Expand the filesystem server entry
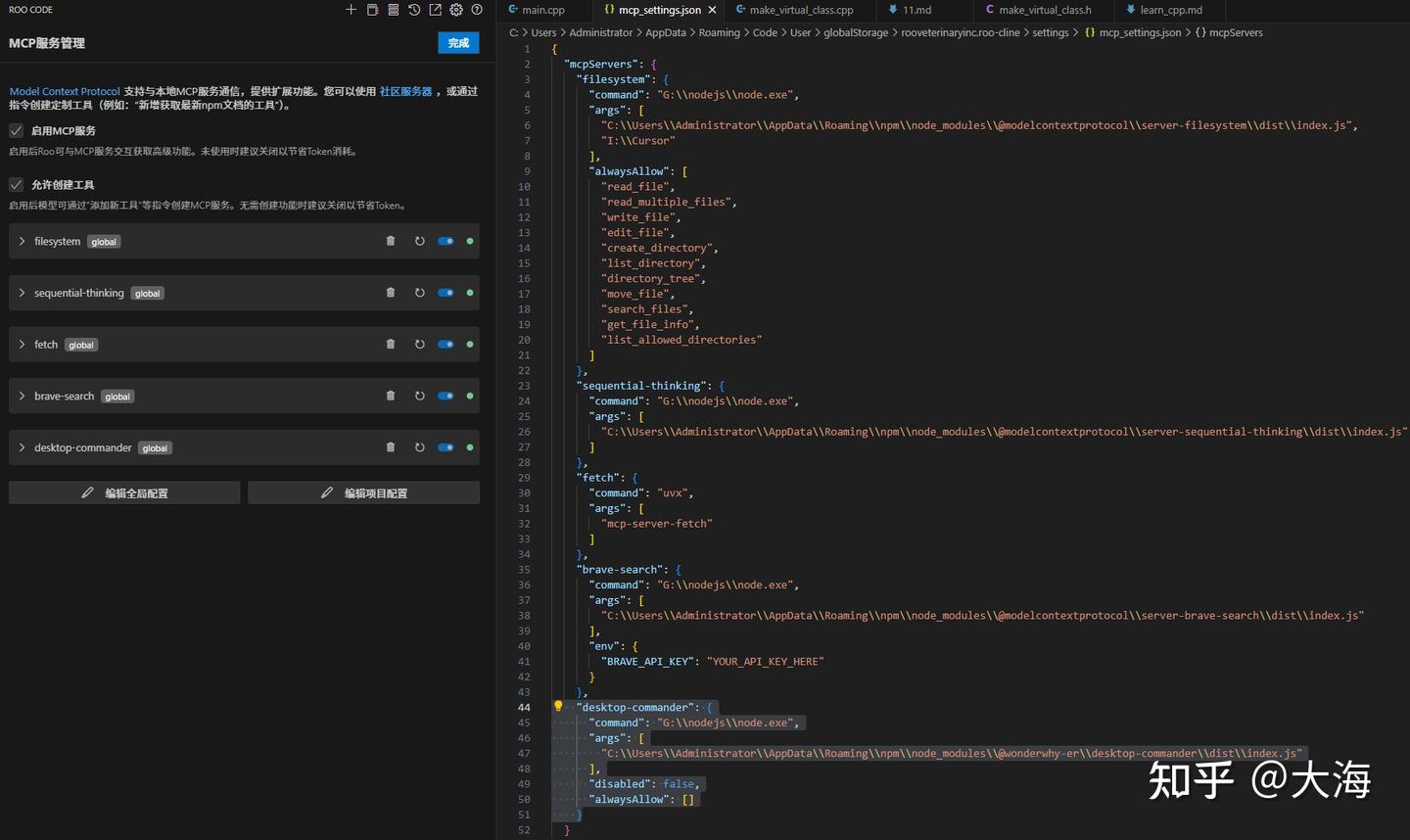 [x=22, y=241]
